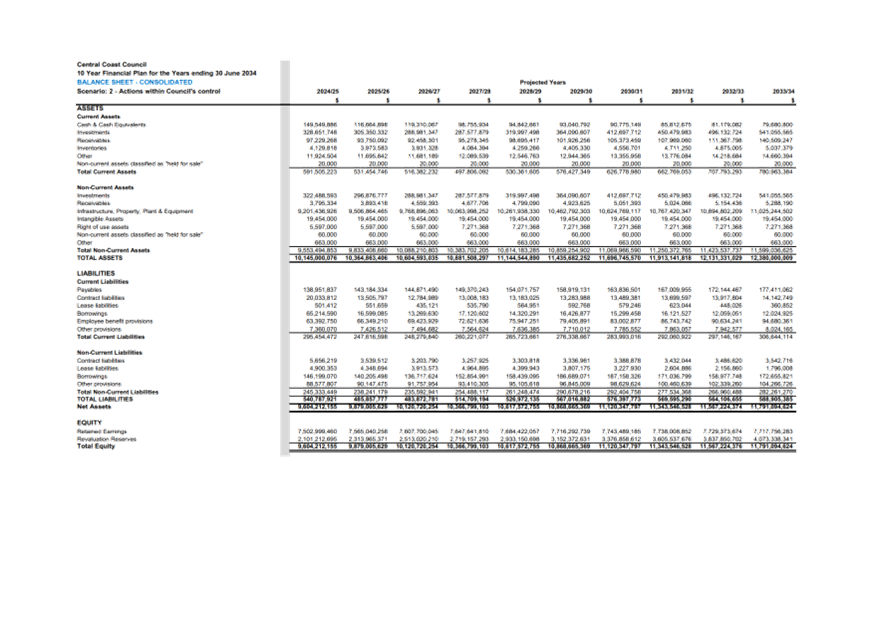Select the 'Total Current Liabilities' row label
Screen dimensions: 873x618
point(111,336)
